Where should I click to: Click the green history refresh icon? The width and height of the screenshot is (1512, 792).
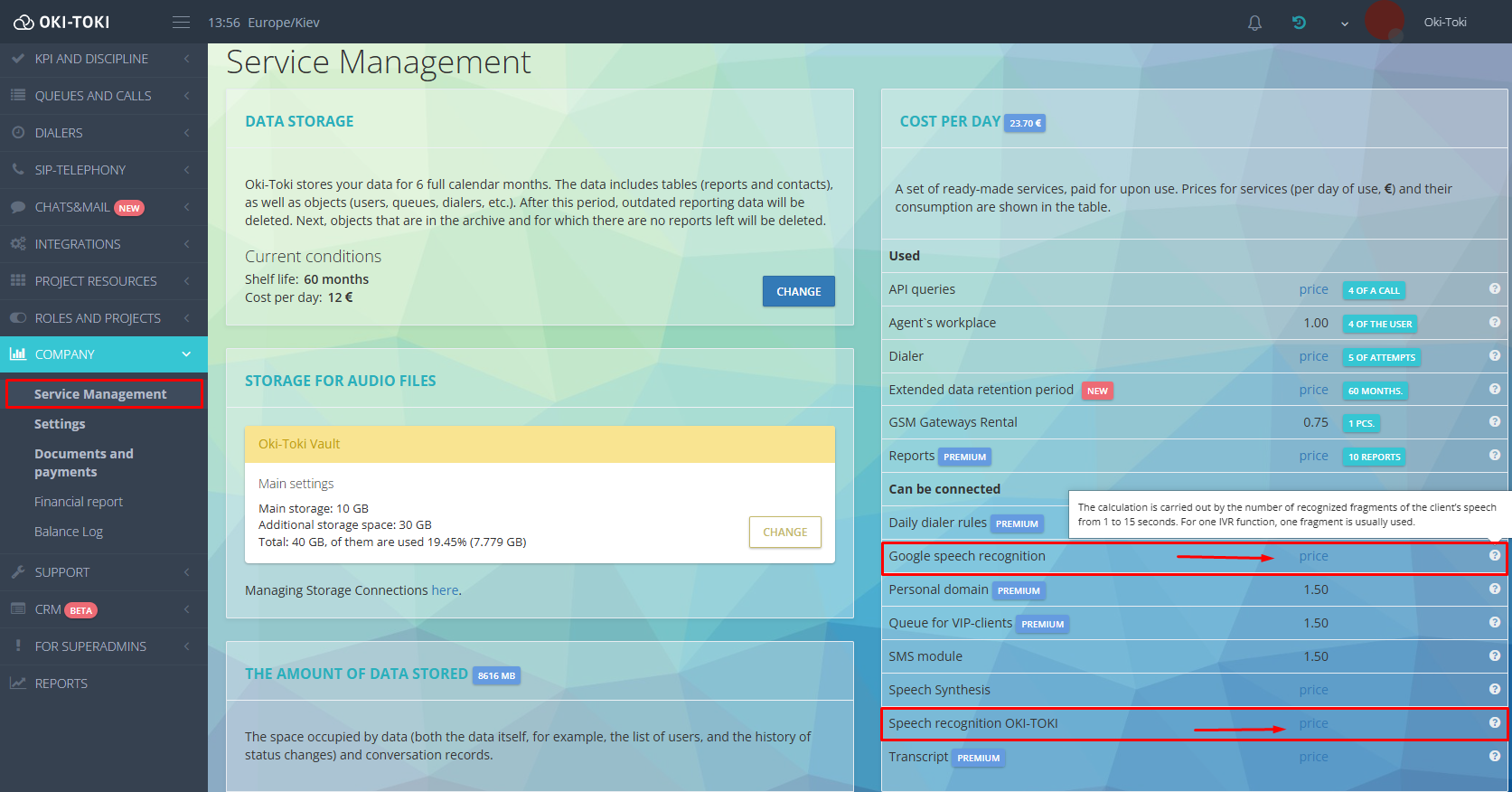pyautogui.click(x=1299, y=23)
